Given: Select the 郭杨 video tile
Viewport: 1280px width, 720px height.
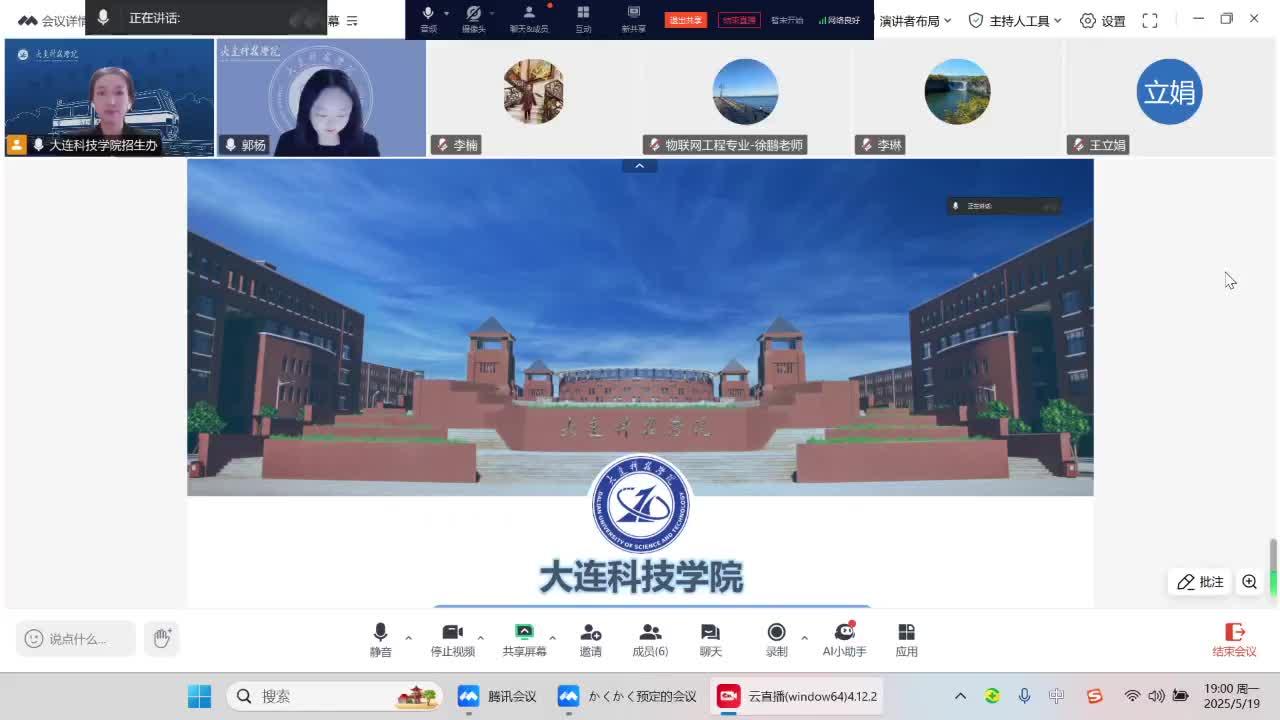Looking at the screenshot, I should [321, 98].
